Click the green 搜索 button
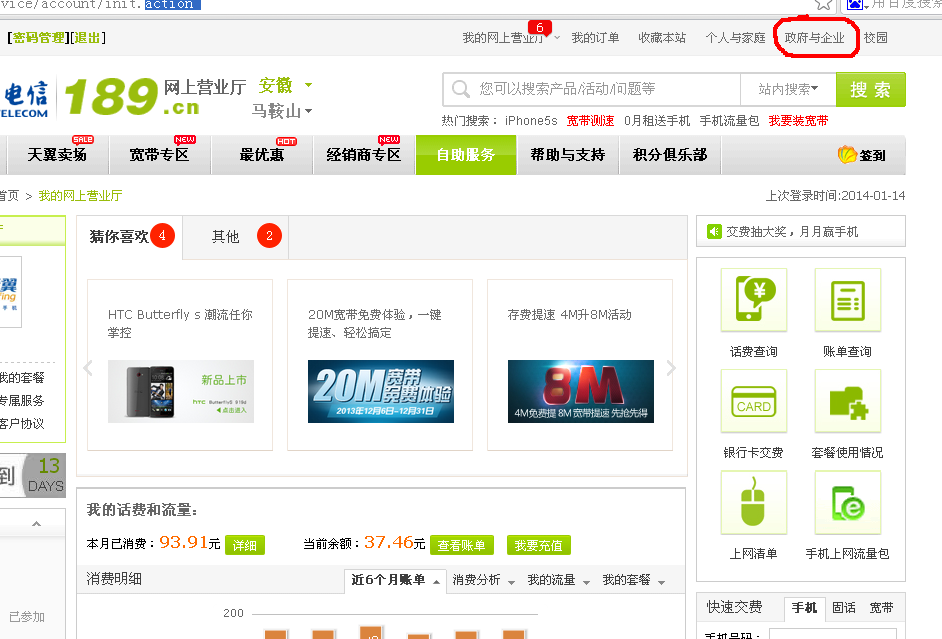Image resolution: width=942 pixels, height=639 pixels. coord(871,89)
